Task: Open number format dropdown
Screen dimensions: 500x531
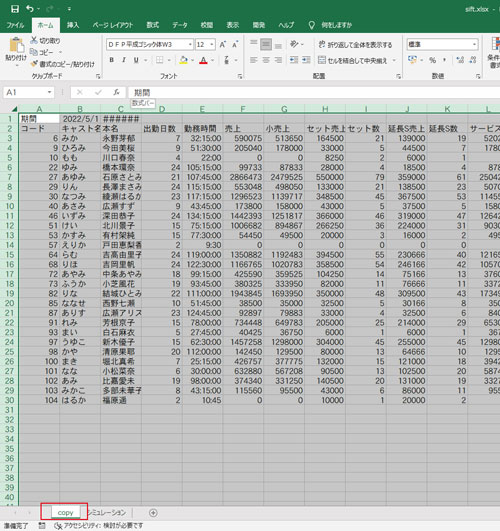Action: pos(474,44)
